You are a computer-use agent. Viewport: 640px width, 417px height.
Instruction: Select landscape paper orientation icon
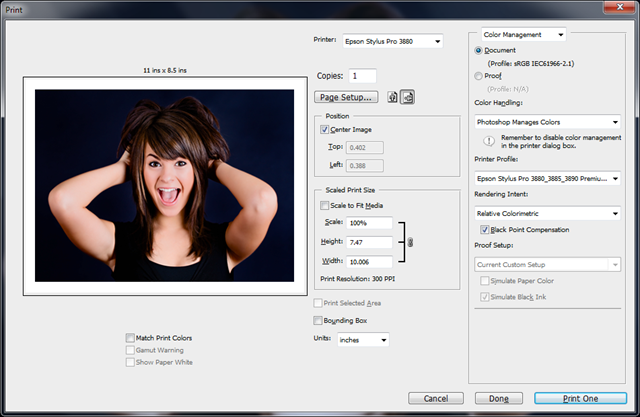click(408, 97)
